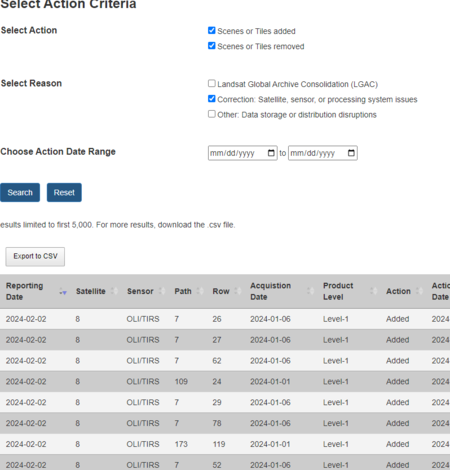Select Row value 119 in table

click(x=219, y=444)
